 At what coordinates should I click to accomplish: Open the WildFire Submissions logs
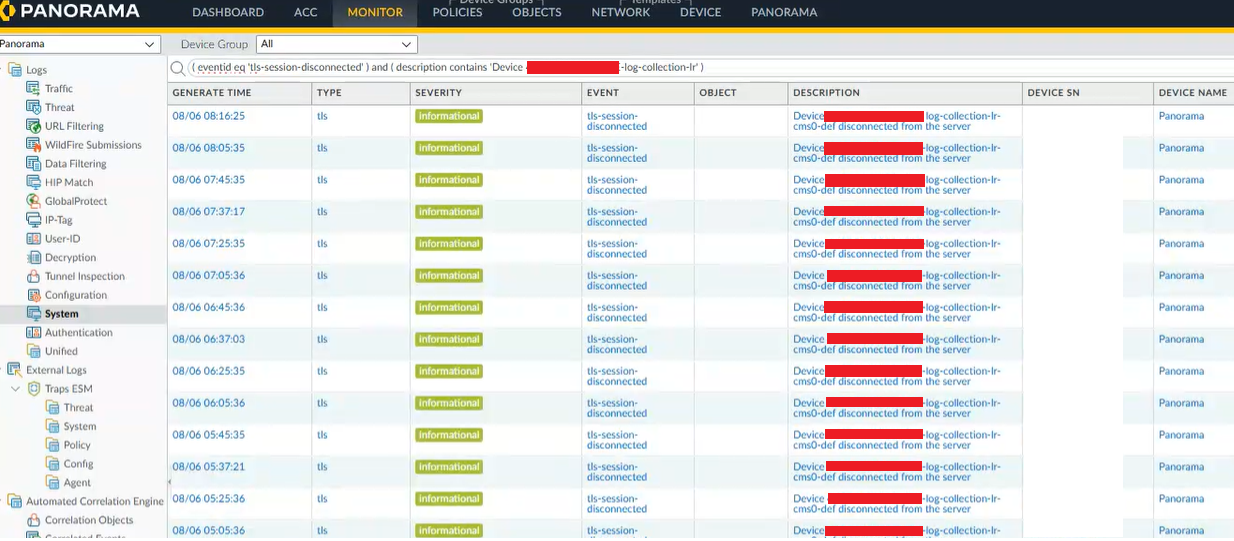pyautogui.click(x=93, y=145)
